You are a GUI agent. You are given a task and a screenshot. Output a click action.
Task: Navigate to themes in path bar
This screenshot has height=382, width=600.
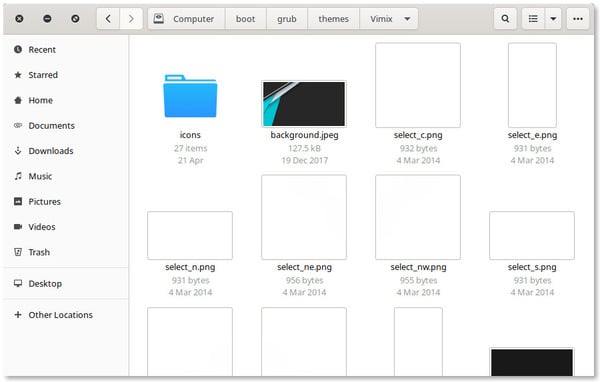coord(333,19)
